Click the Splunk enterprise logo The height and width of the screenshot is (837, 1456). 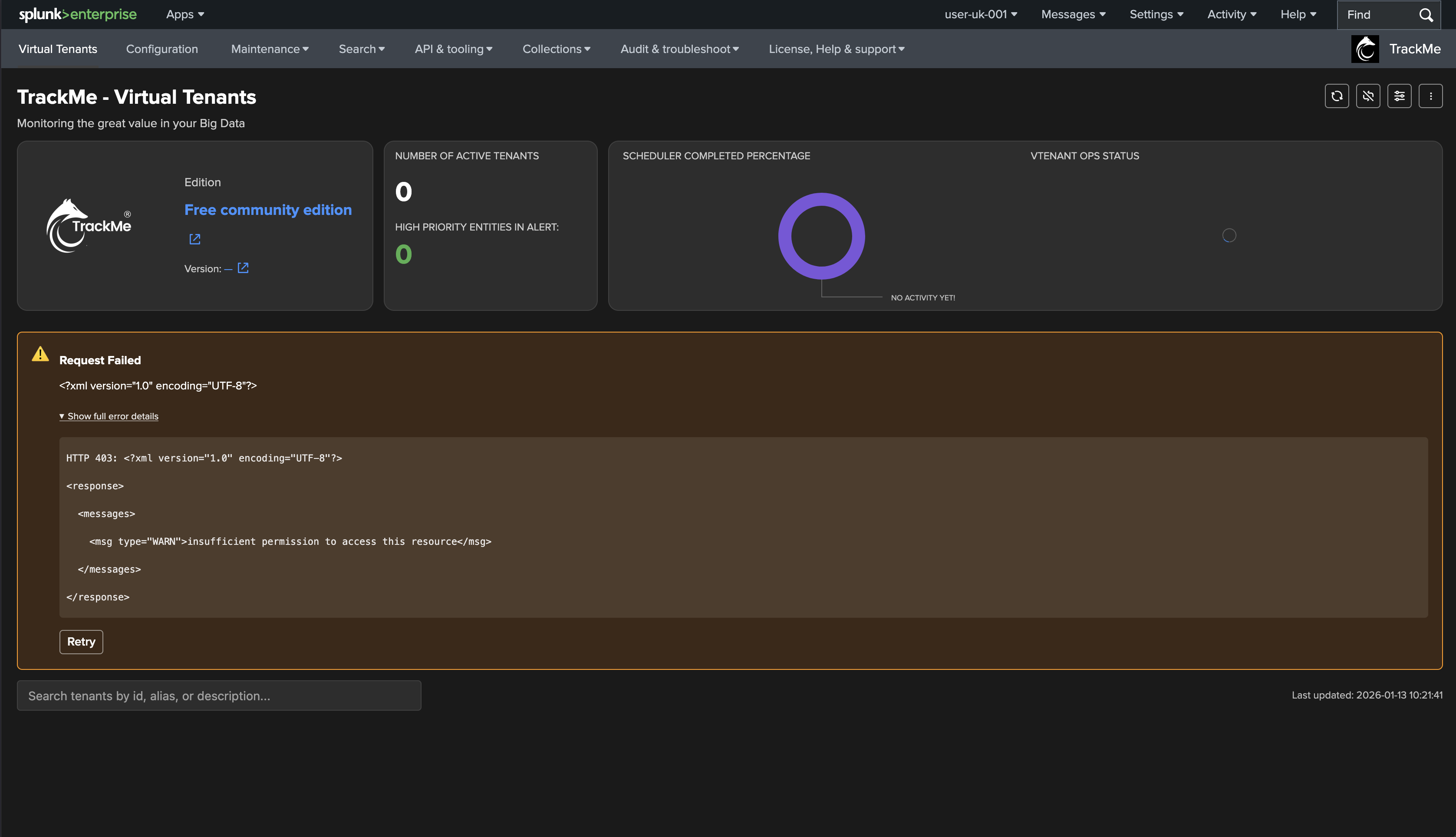78,14
